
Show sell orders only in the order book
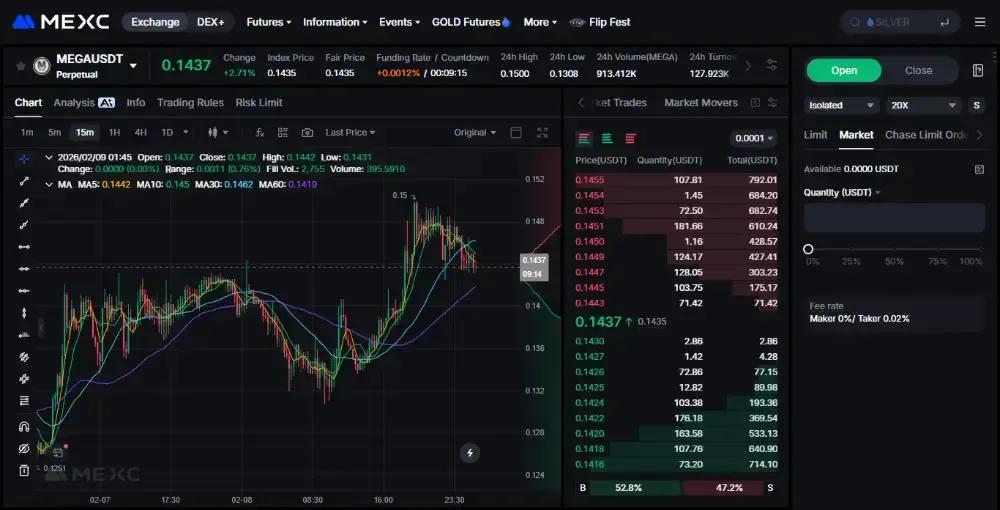click(x=630, y=138)
